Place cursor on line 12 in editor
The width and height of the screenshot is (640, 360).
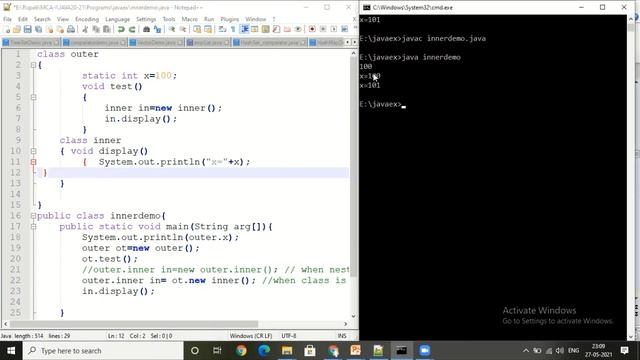point(192,173)
